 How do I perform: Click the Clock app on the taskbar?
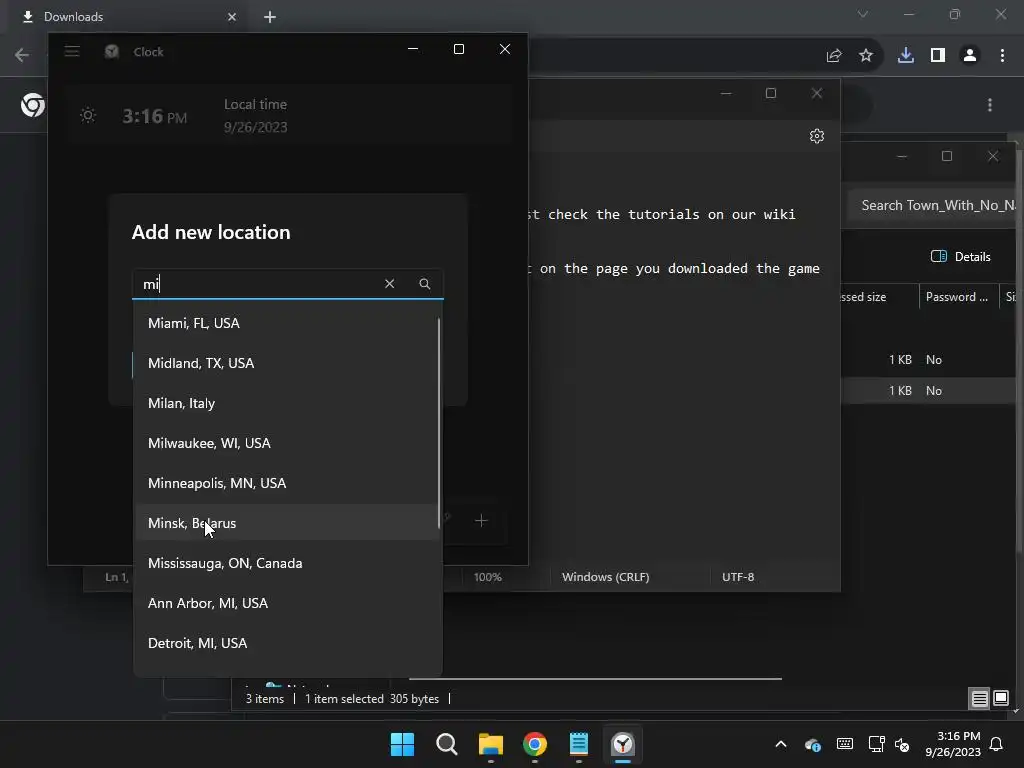click(x=623, y=744)
